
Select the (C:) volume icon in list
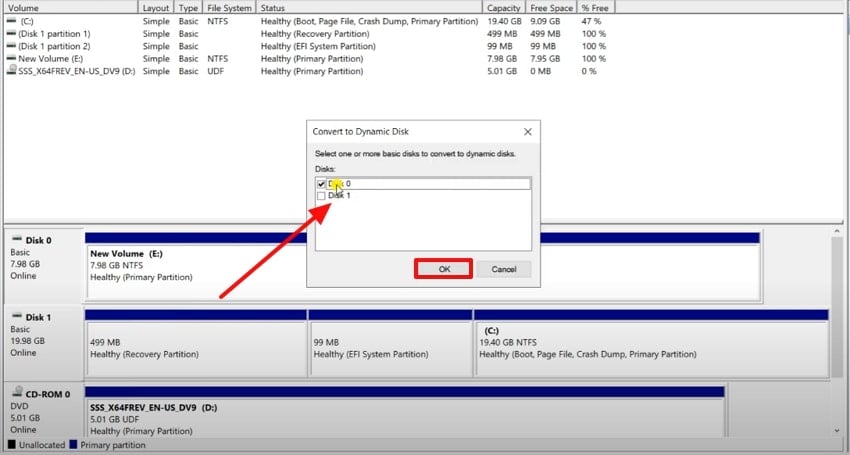[x=11, y=21]
